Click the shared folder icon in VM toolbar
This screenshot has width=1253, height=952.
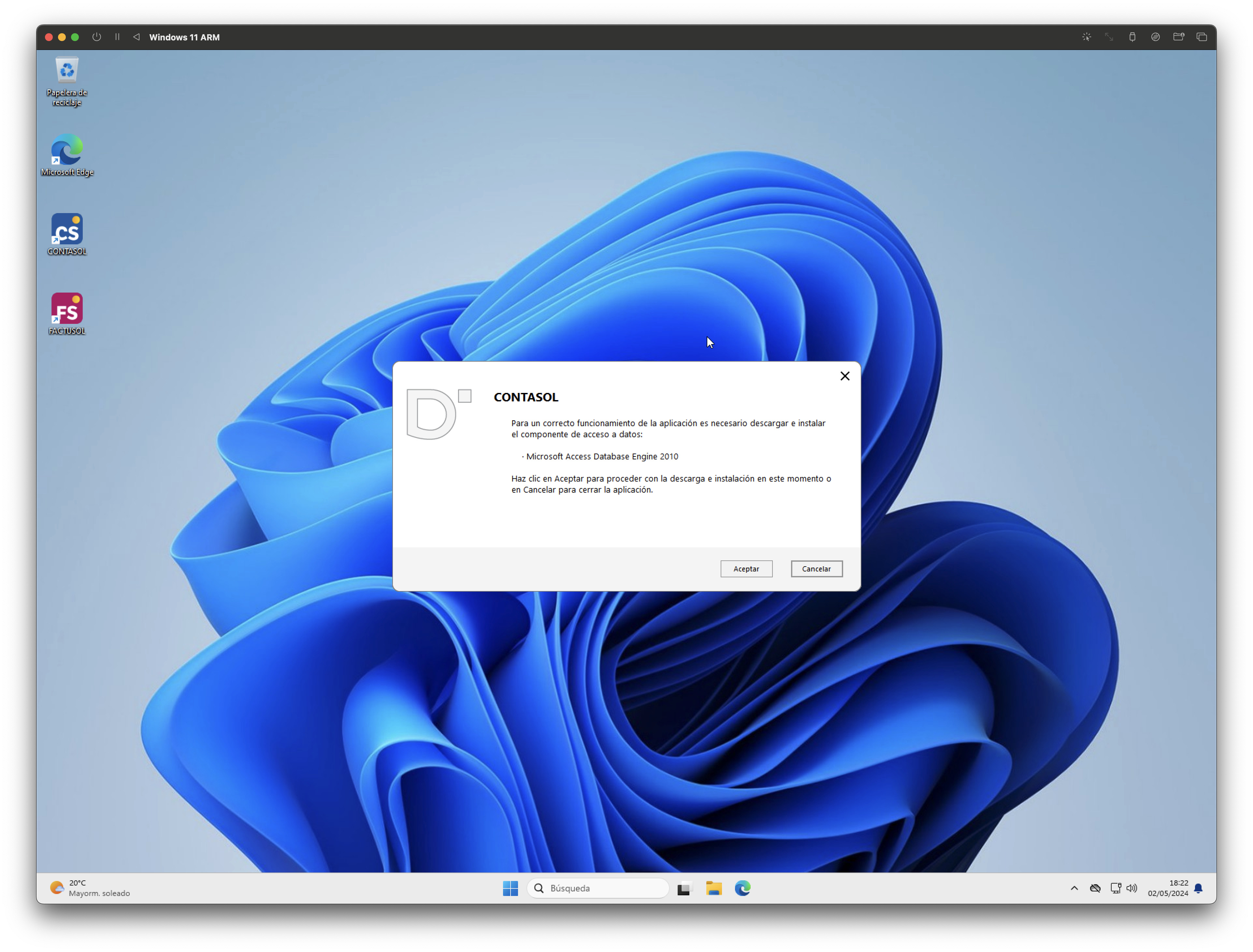click(1179, 37)
